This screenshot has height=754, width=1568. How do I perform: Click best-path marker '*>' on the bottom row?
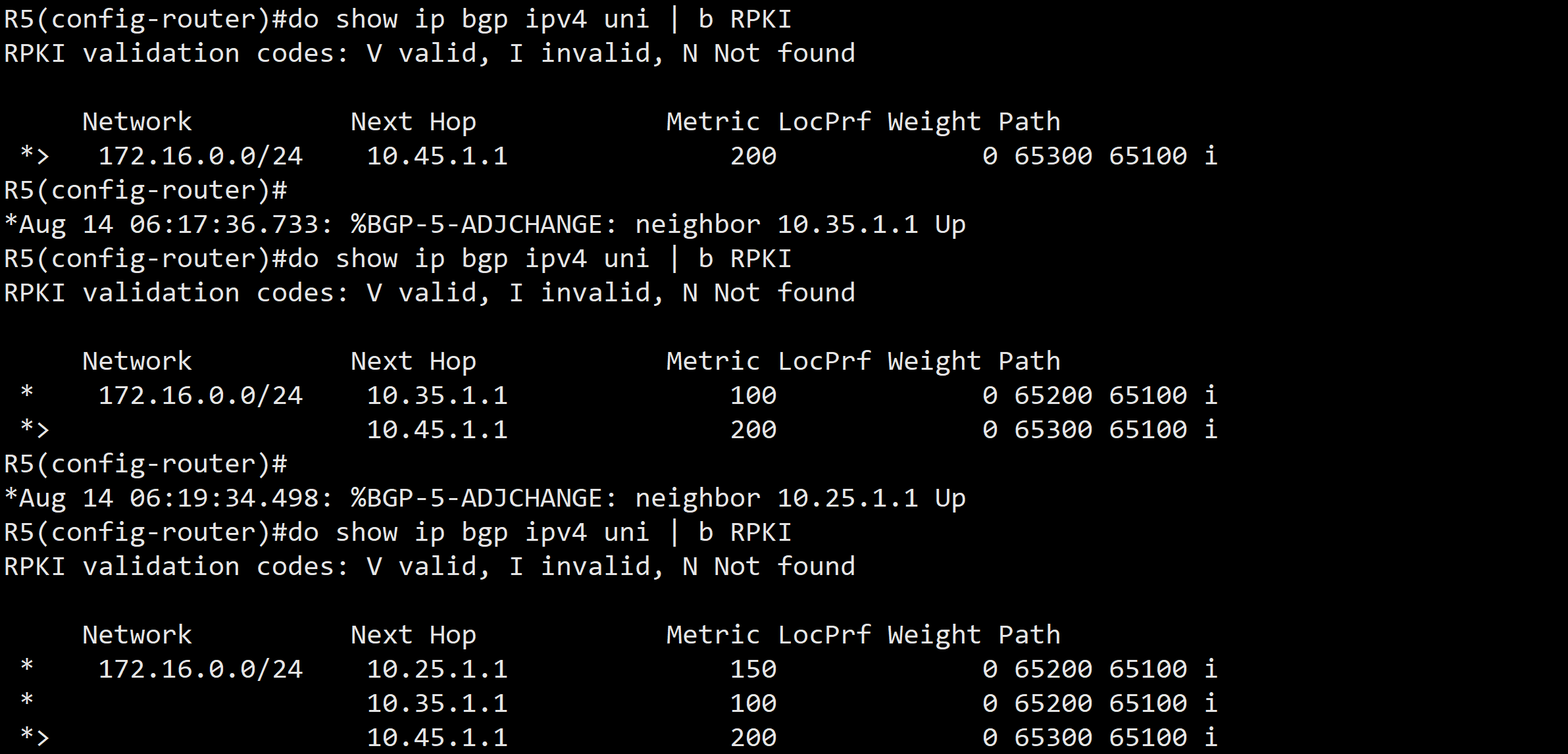(x=34, y=737)
